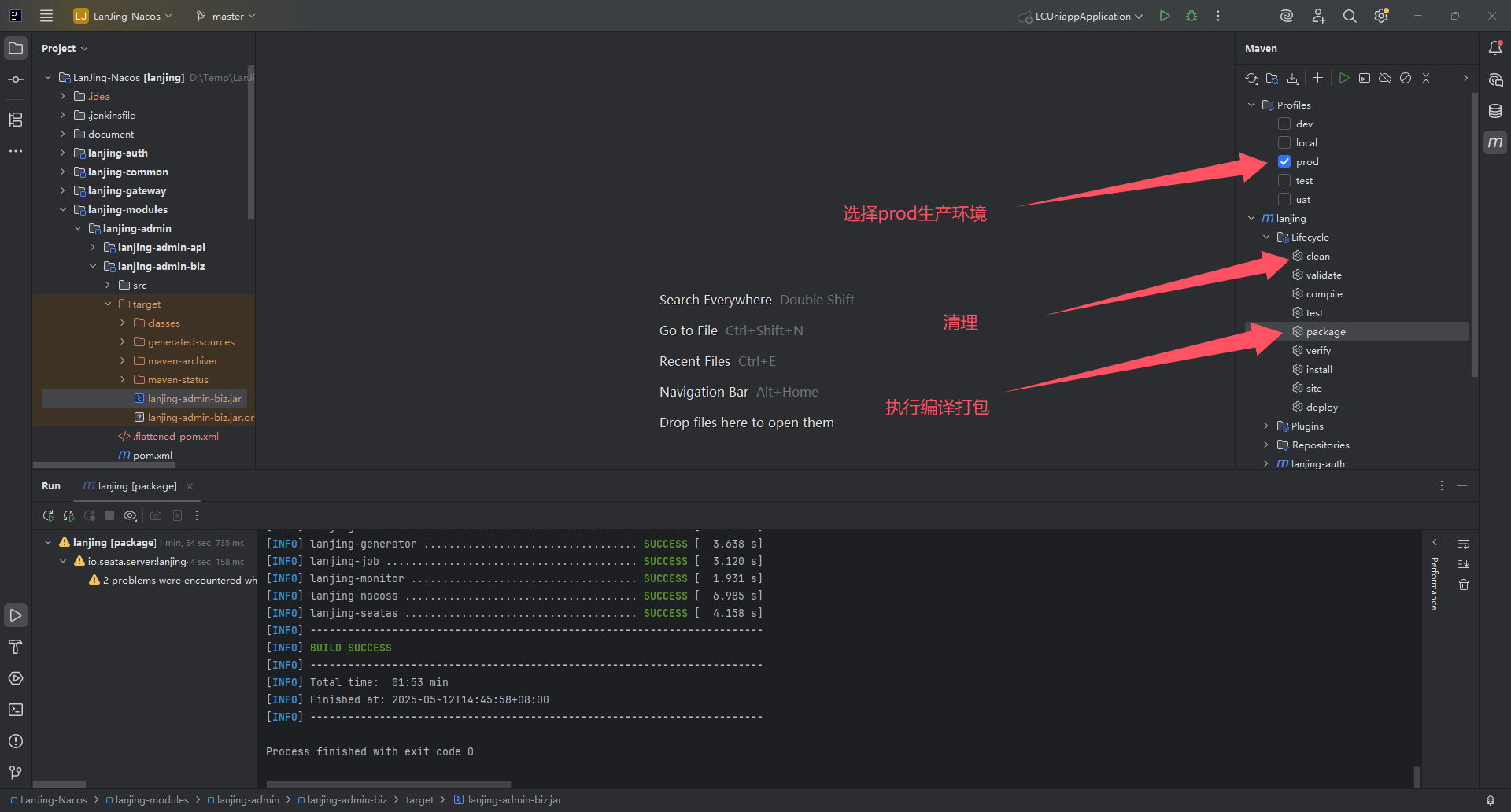Image resolution: width=1511 pixels, height=812 pixels.
Task: Click the Maven panel vertical scrollbar
Action: [1474, 234]
